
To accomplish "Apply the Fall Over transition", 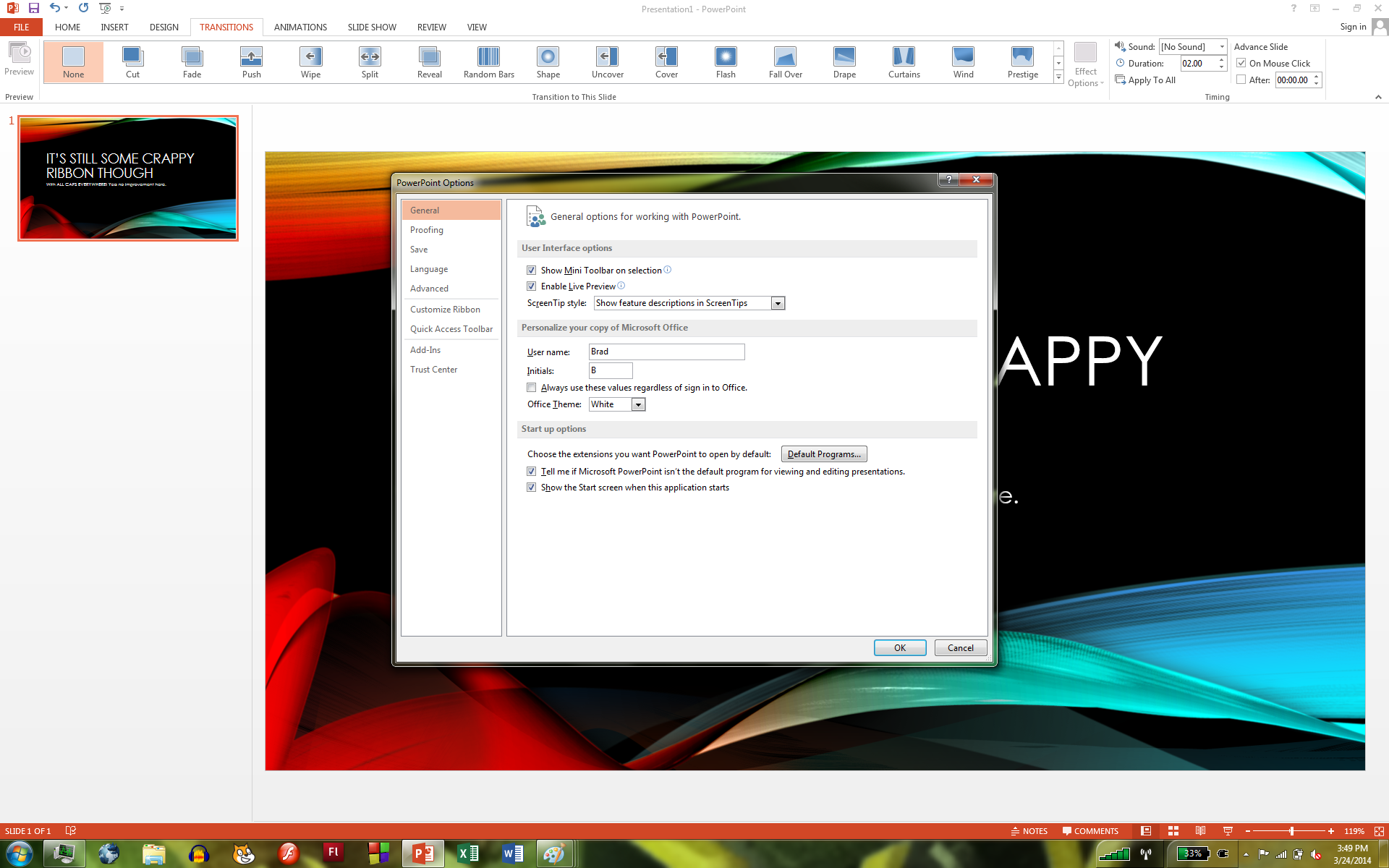I will point(785,61).
